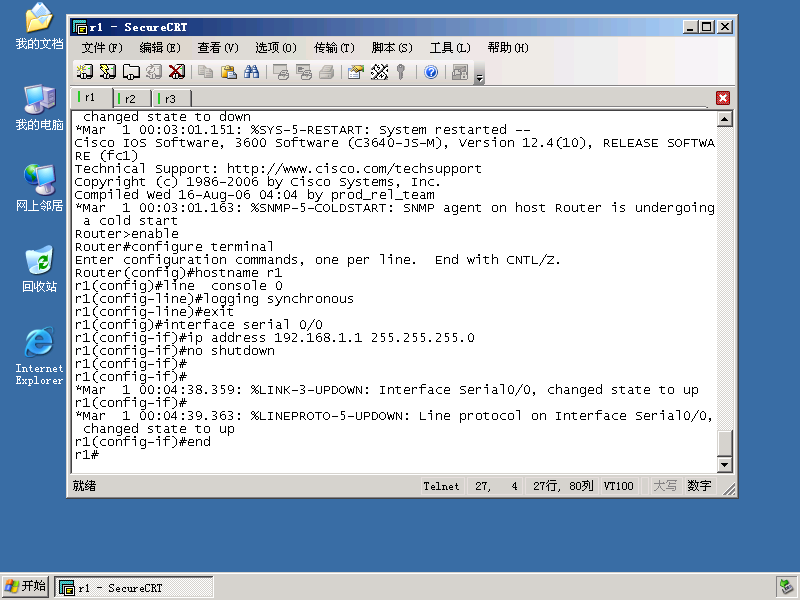Click the public key icon

pyautogui.click(x=401, y=72)
